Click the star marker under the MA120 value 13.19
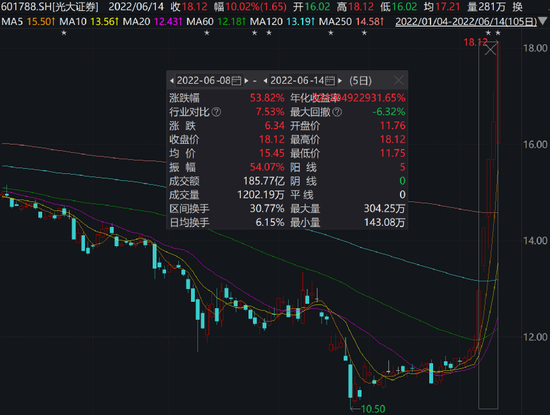Image resolution: width=550 pixels, height=415 pixels. (269, 33)
